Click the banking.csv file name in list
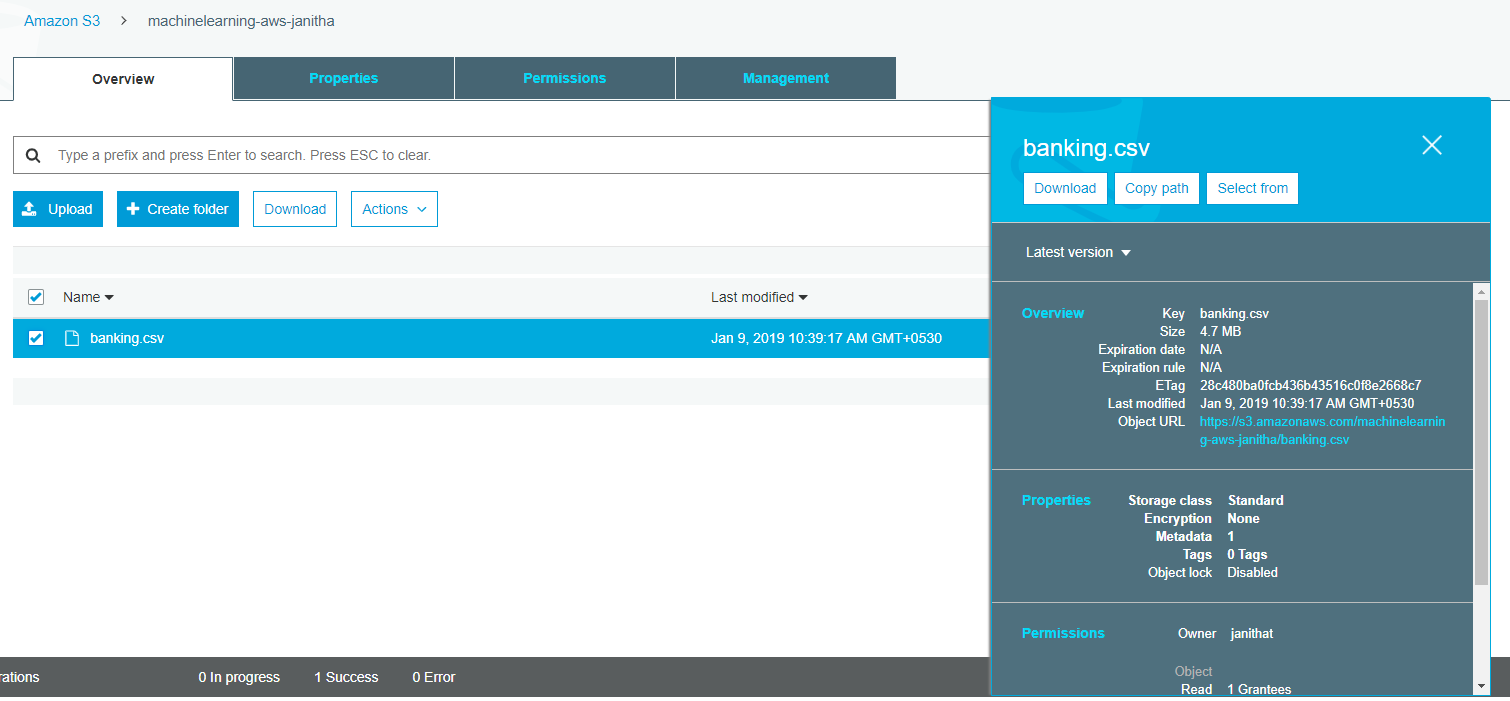This screenshot has width=1510, height=701. (x=127, y=338)
